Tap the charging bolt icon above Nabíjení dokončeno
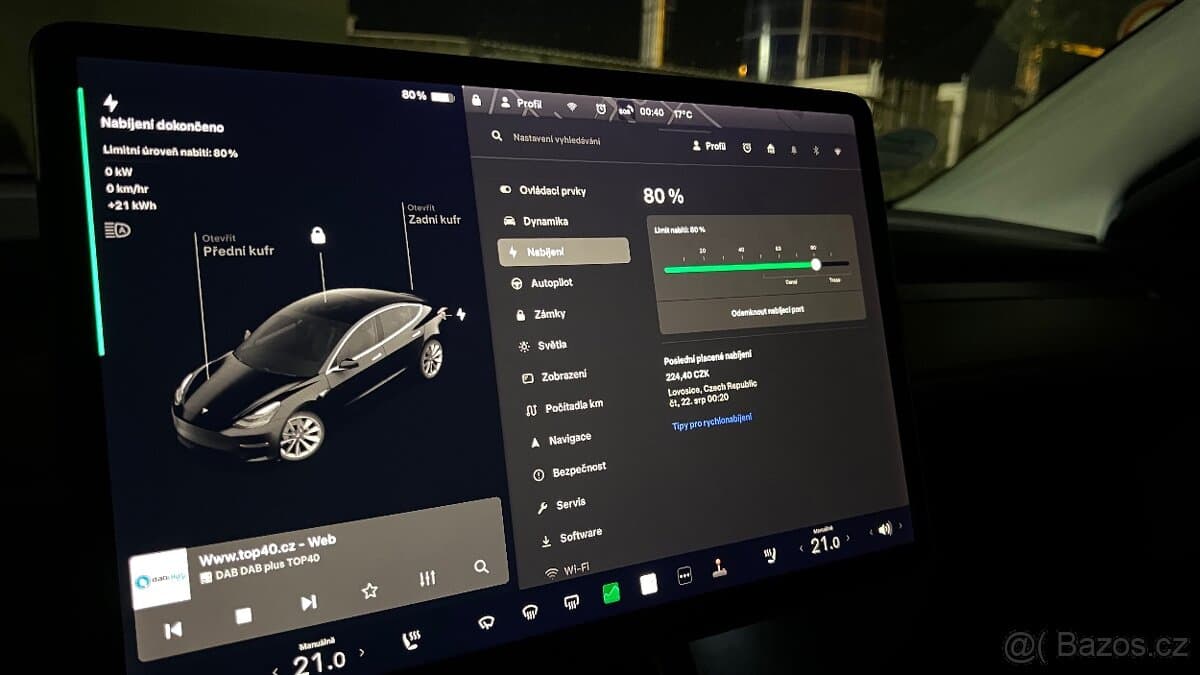The height and width of the screenshot is (675, 1200). [x=110, y=103]
